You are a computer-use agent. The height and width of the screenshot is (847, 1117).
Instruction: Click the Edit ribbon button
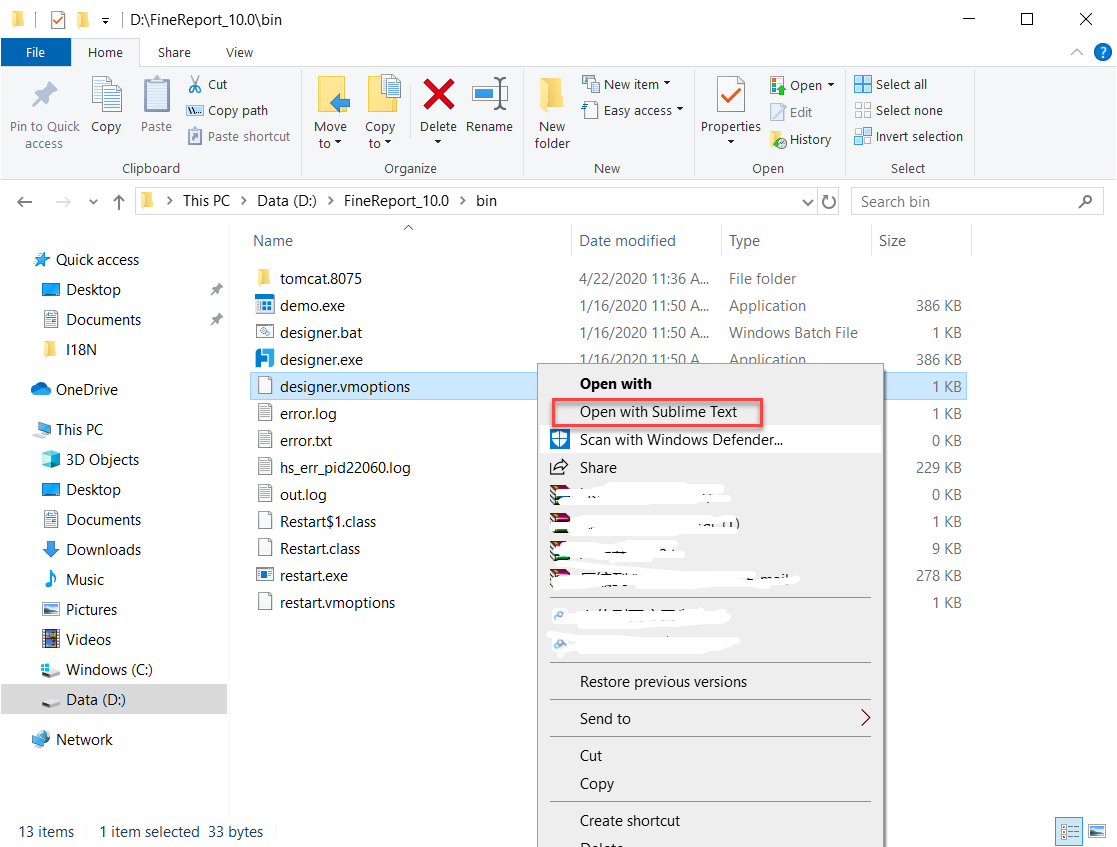tap(791, 113)
